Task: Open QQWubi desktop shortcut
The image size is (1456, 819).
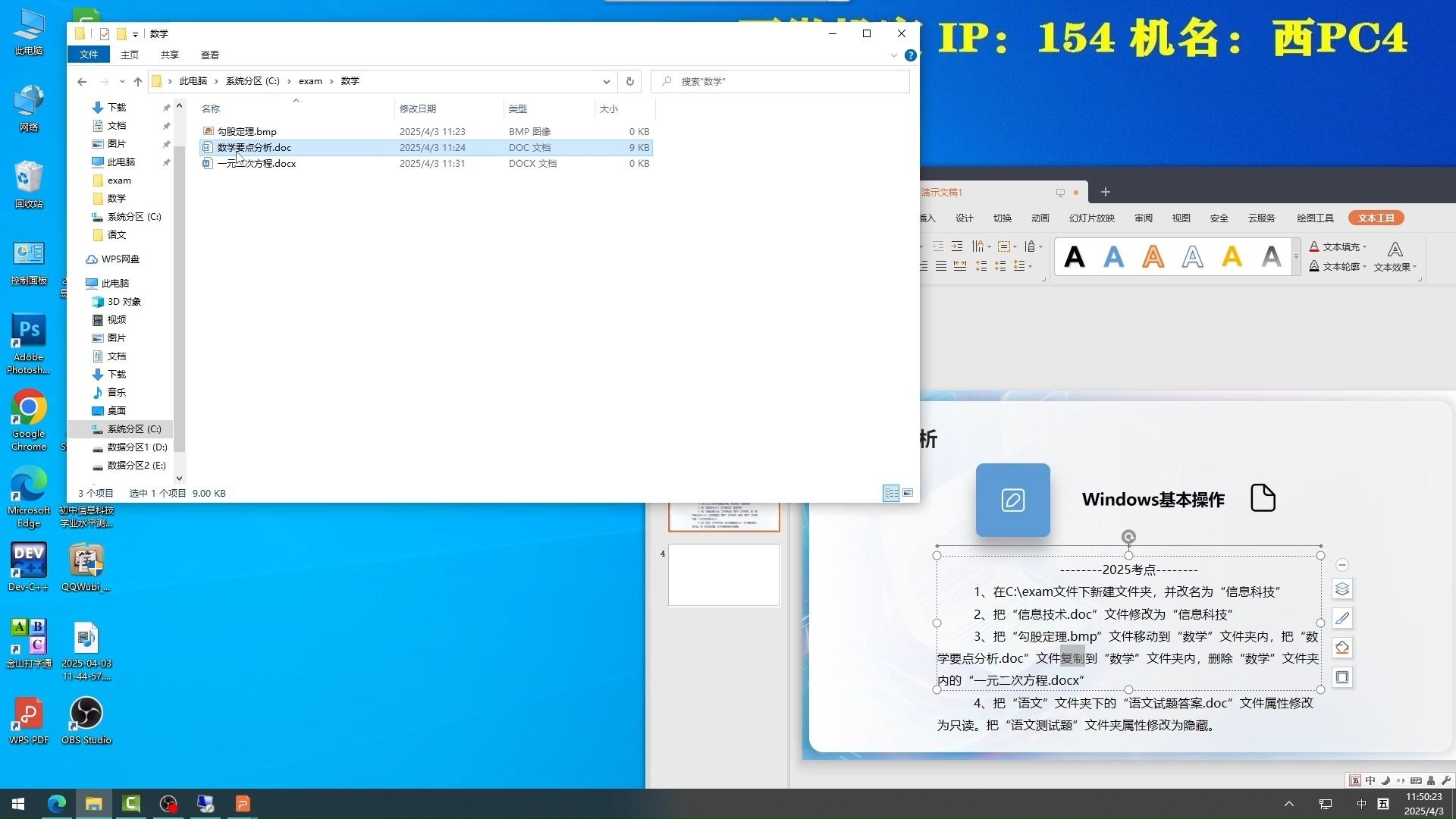Action: coord(86,566)
